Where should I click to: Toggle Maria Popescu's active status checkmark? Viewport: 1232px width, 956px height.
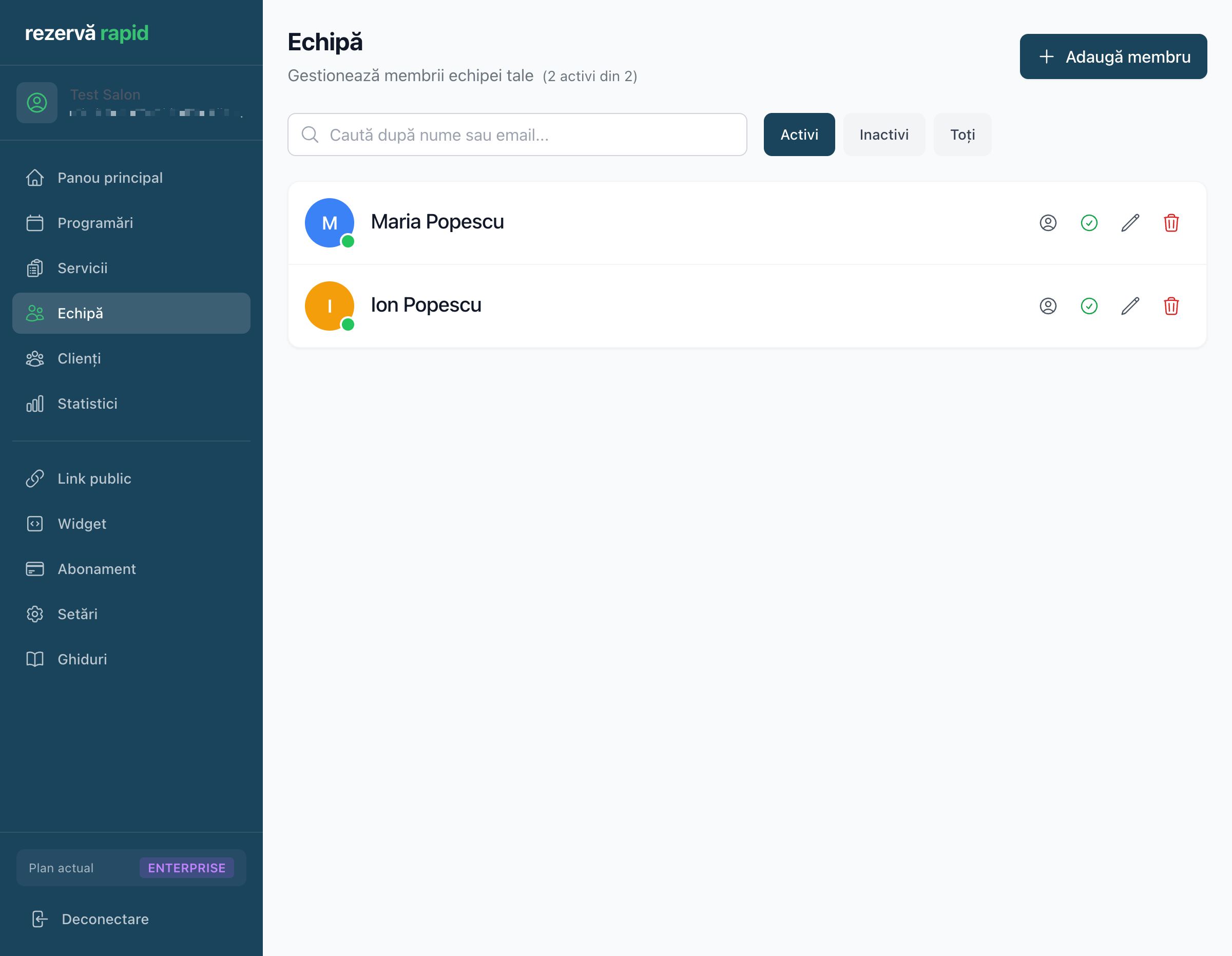[x=1089, y=223]
